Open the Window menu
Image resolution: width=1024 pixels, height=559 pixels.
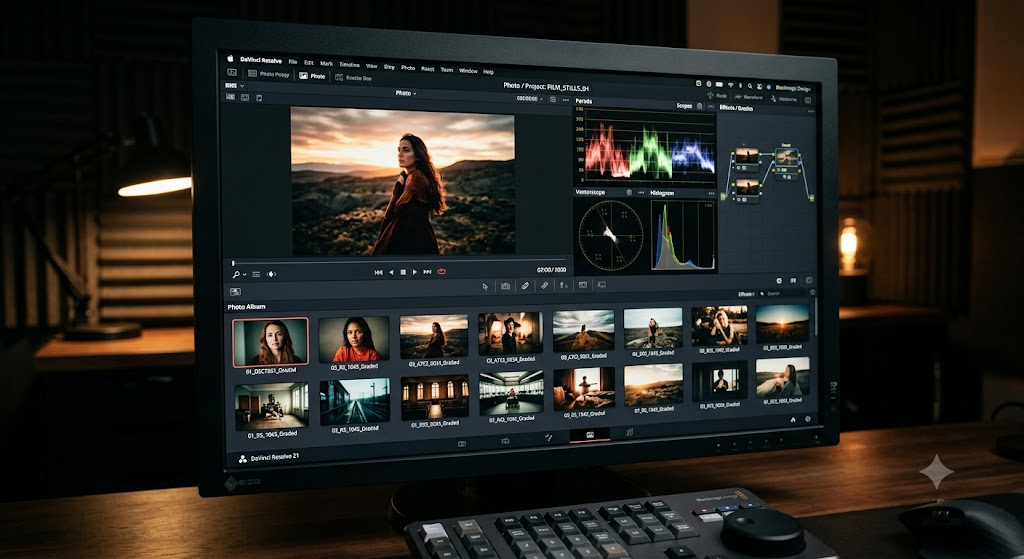tap(468, 70)
